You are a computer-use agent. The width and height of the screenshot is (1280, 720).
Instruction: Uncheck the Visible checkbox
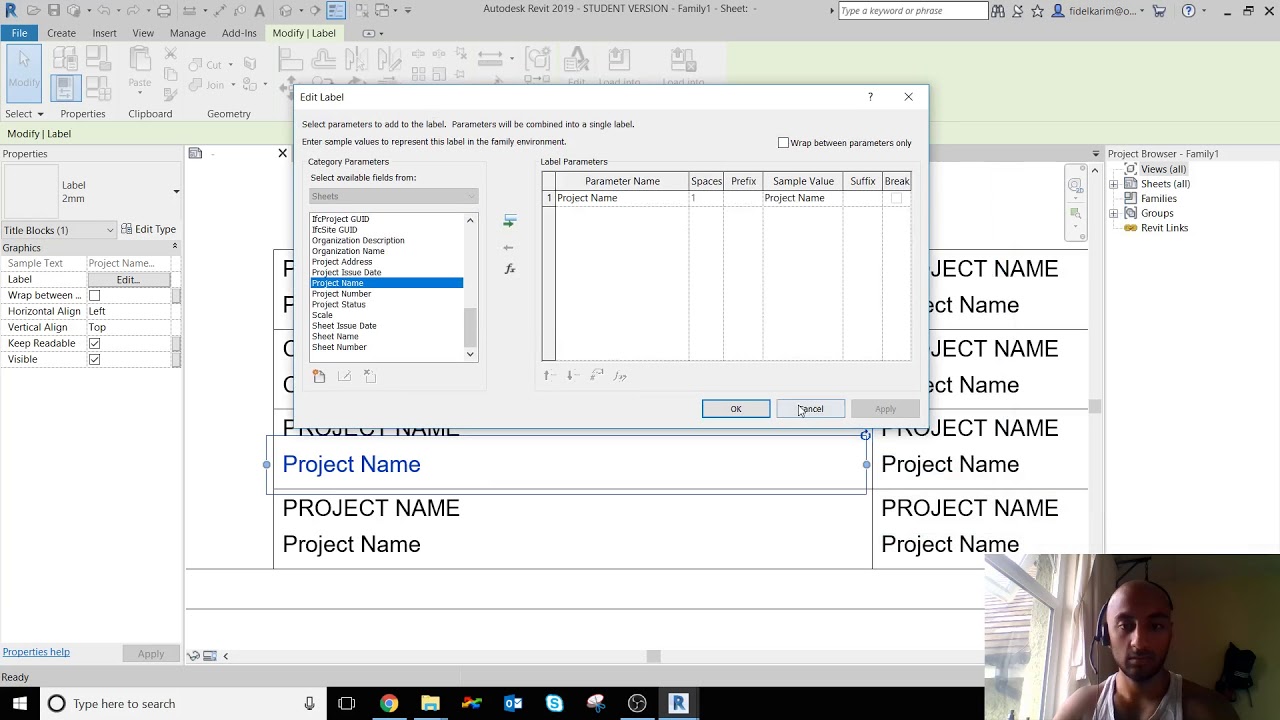click(x=94, y=360)
